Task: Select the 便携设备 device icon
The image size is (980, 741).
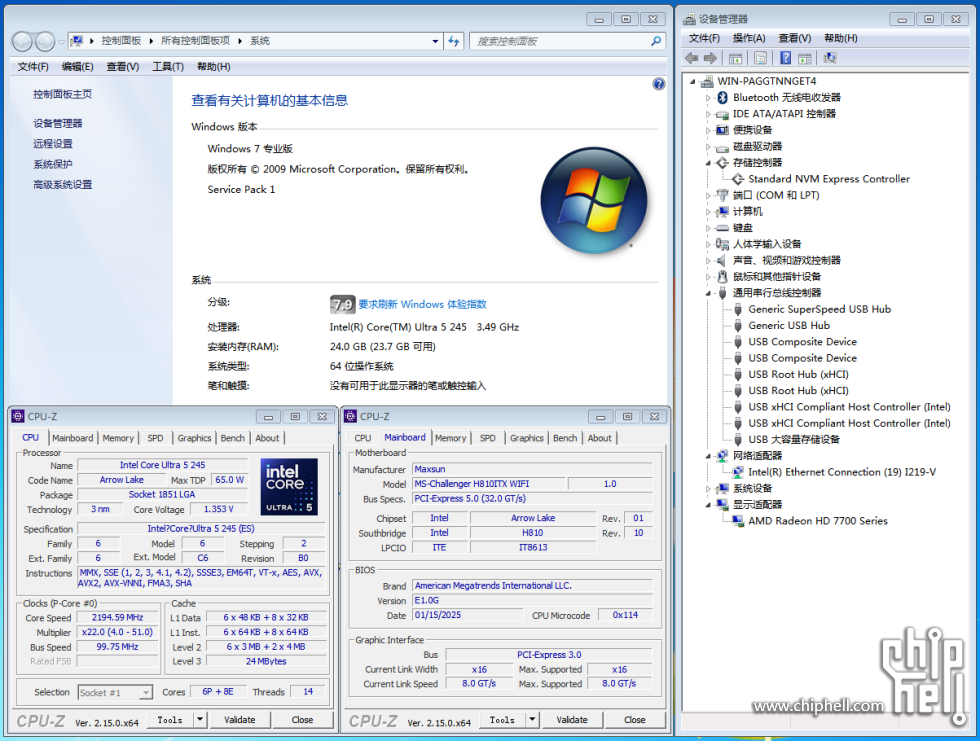Action: click(722, 130)
